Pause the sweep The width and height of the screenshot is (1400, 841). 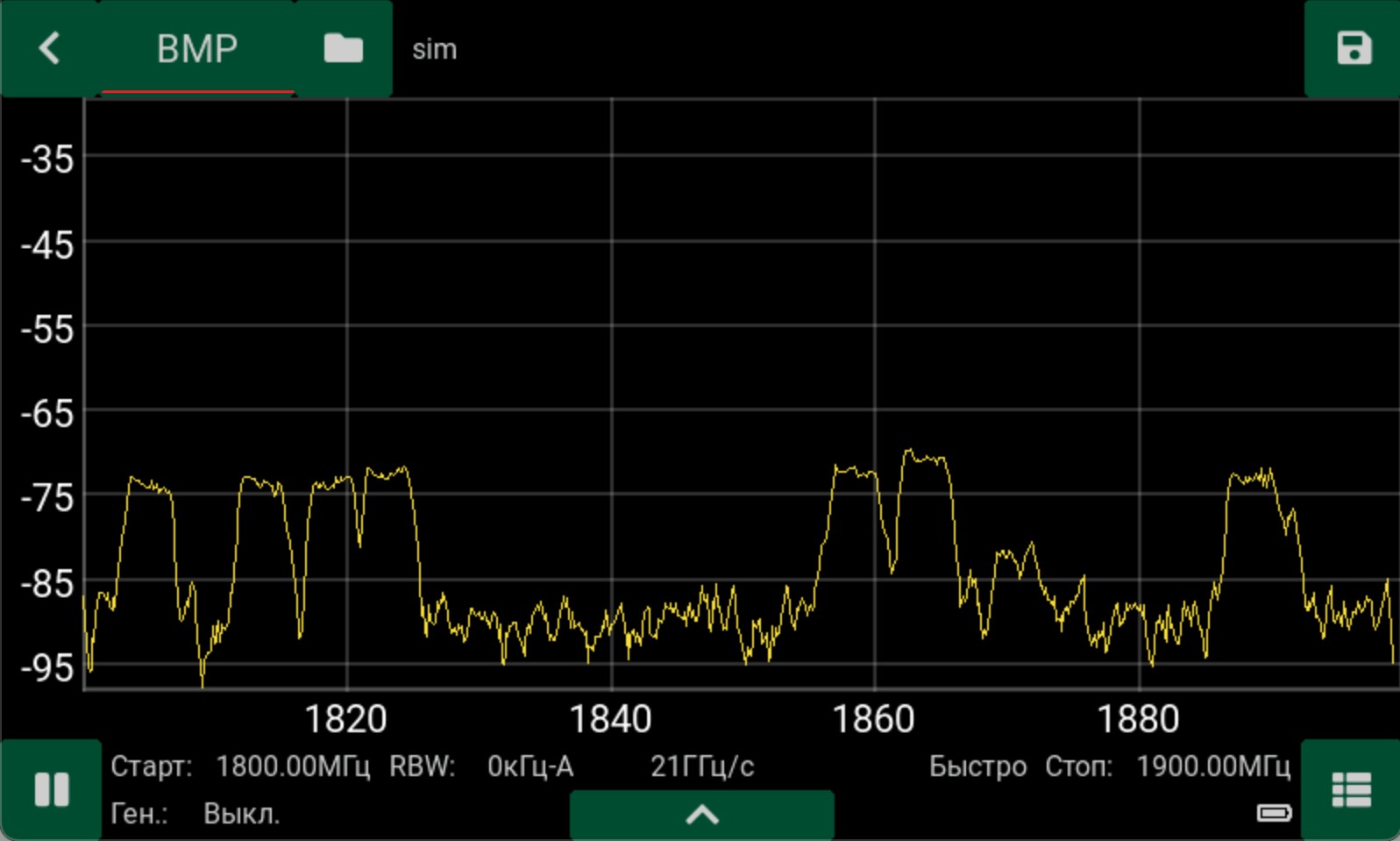pos(51,789)
